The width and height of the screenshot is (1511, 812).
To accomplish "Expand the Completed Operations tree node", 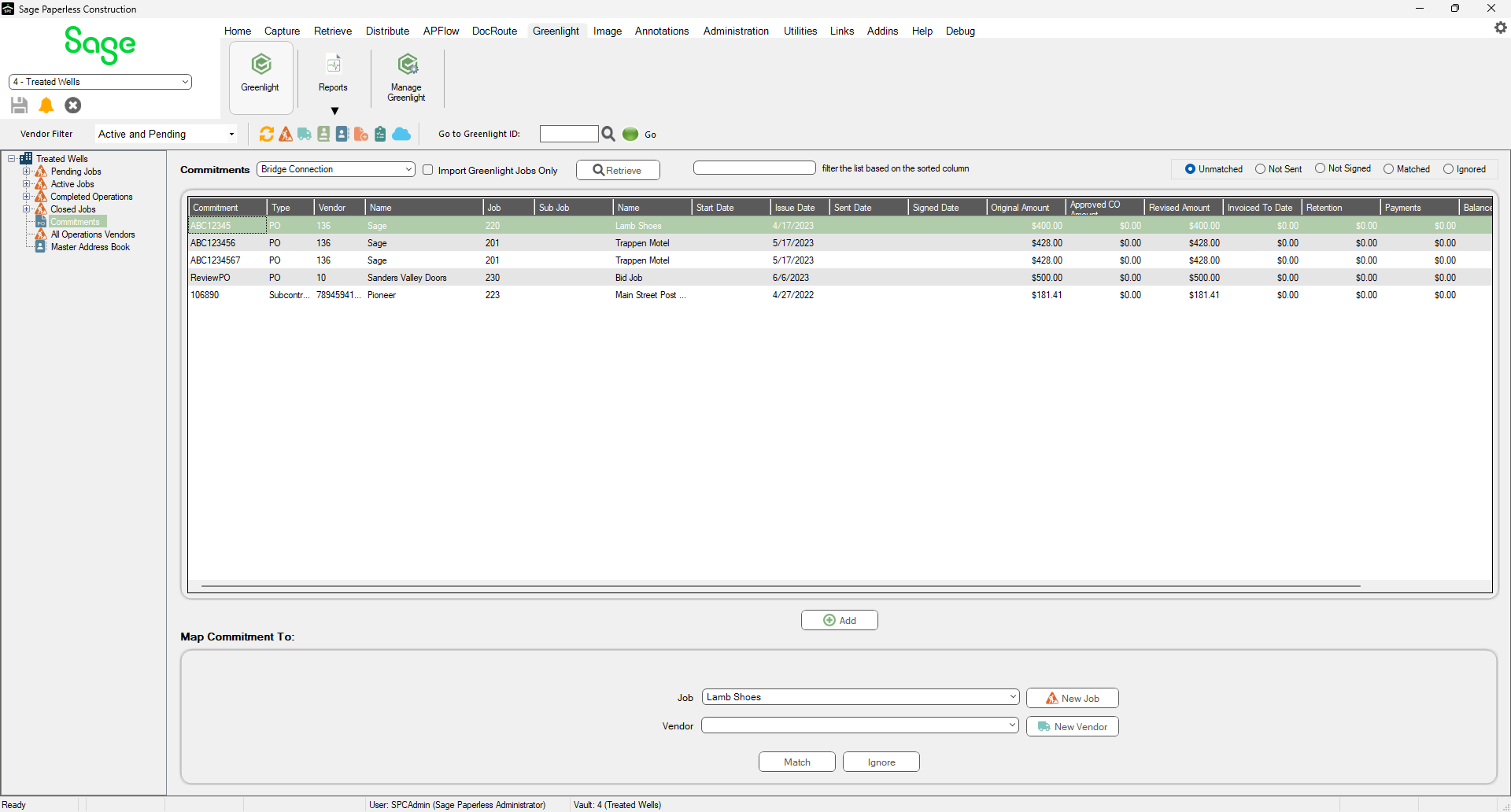I will (x=26, y=196).
